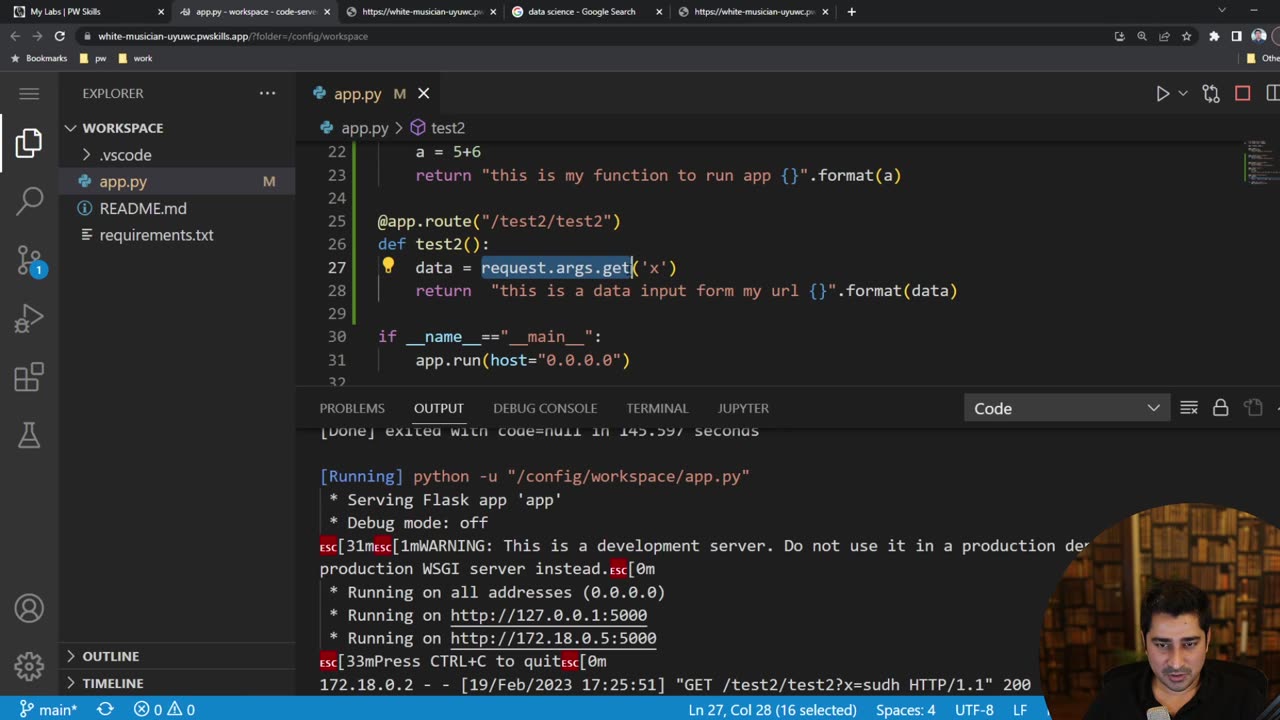The width and height of the screenshot is (1280, 720).
Task: Open Source Control view with badge
Action: tap(29, 262)
